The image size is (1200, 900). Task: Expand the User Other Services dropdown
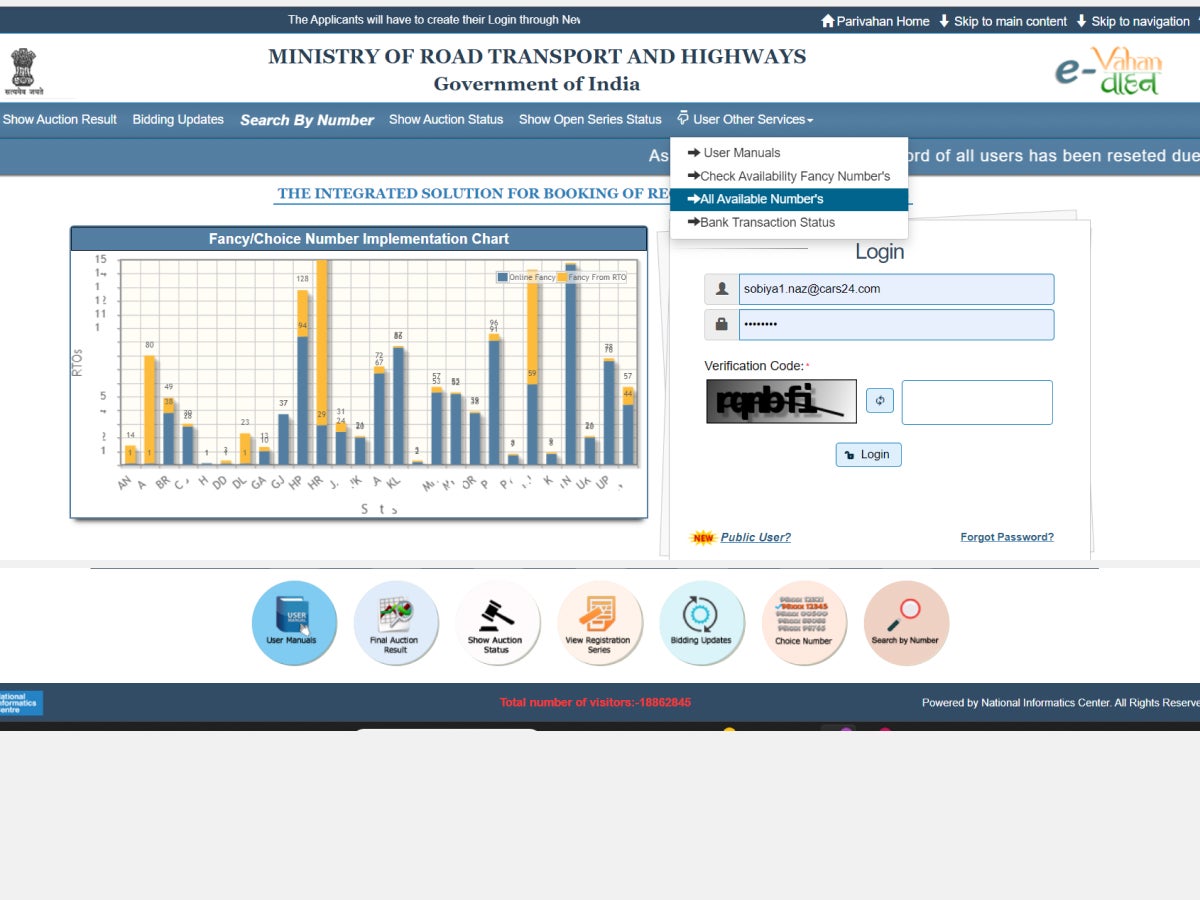(746, 119)
